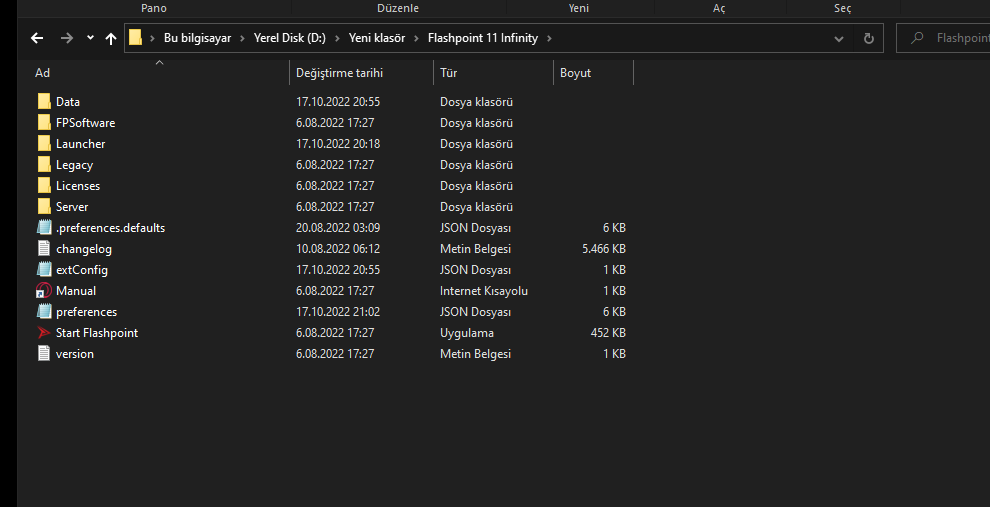Click the Internet Kısayolu type cell
Image resolution: width=990 pixels, height=507 pixels.
tap(484, 291)
